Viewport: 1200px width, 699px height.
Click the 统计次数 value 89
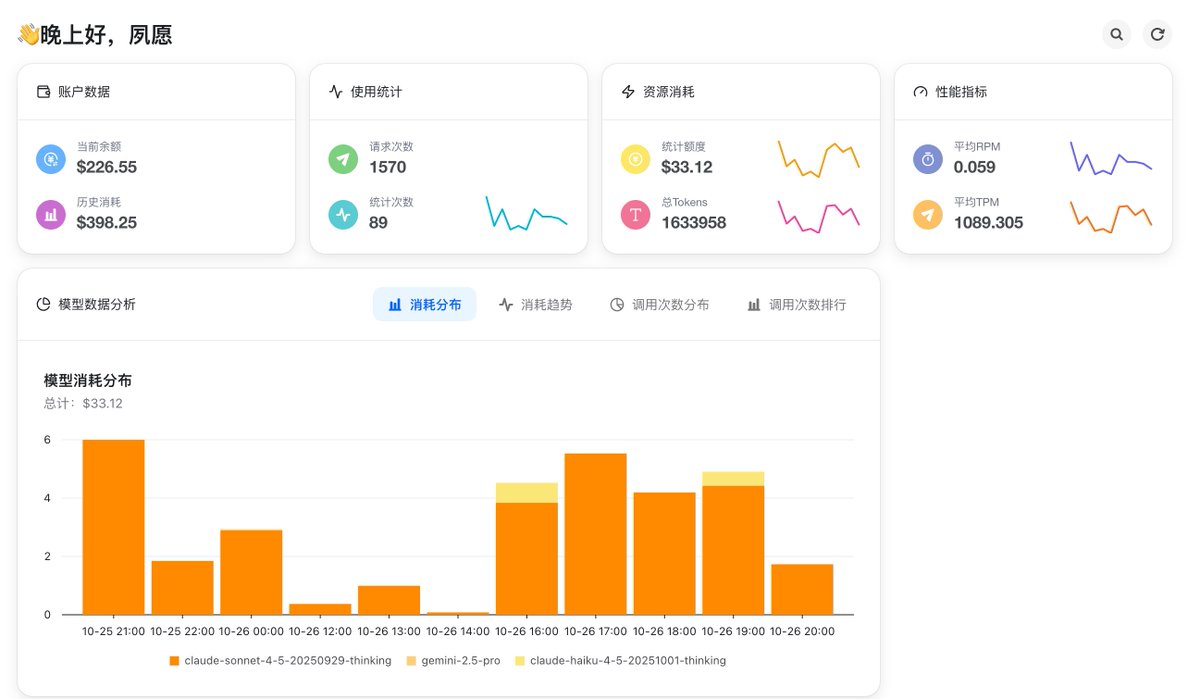[x=378, y=222]
